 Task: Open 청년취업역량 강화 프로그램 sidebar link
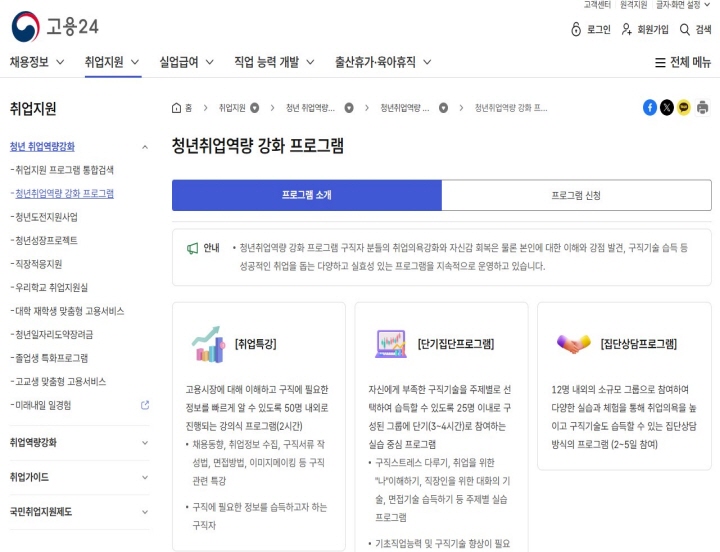[x=62, y=193]
